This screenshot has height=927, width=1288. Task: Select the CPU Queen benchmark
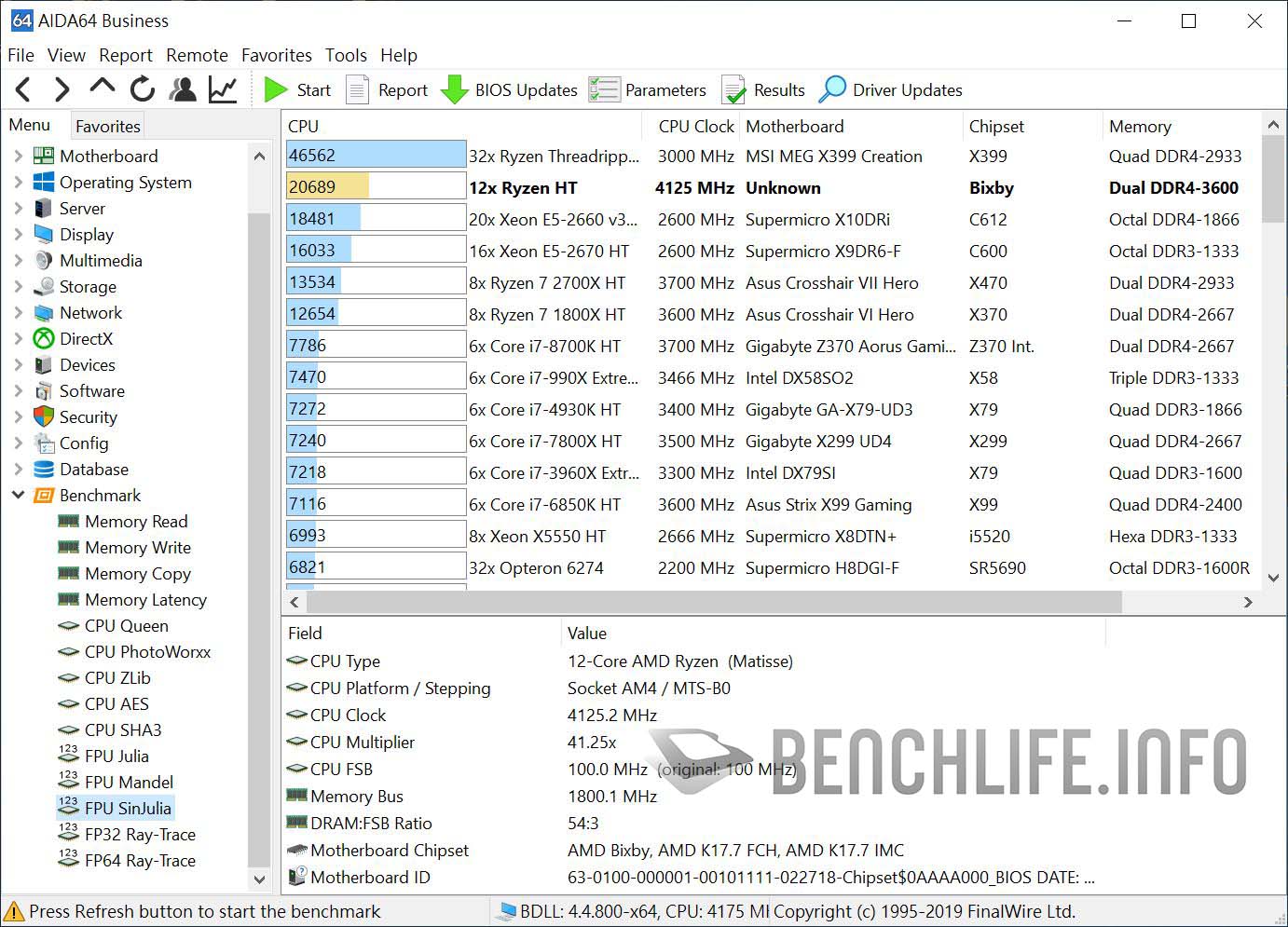pos(126,626)
